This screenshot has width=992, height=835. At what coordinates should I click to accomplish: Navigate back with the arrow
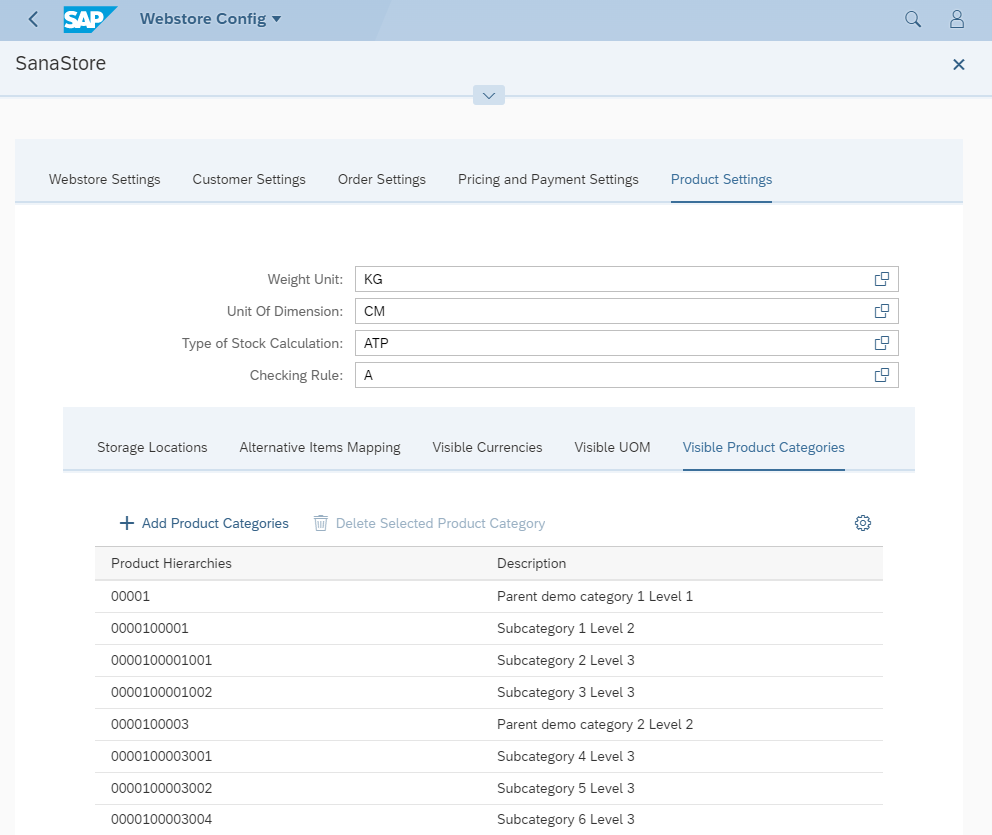[29, 18]
